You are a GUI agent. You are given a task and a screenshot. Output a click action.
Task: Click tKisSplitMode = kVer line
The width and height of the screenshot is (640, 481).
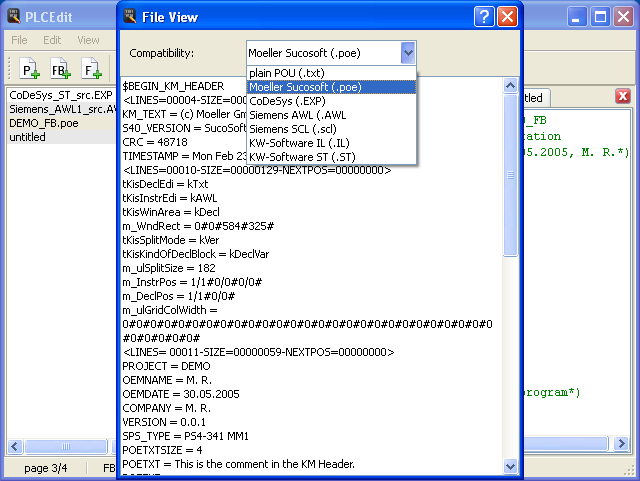[x=171, y=240]
